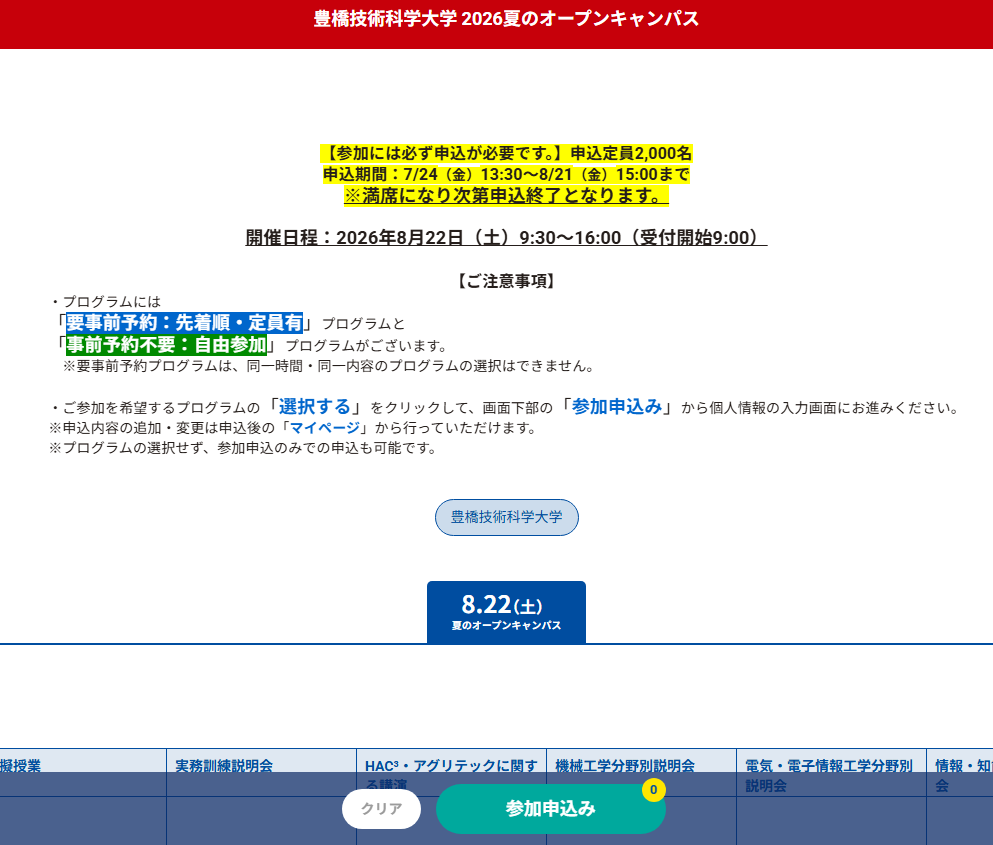The width and height of the screenshot is (993, 845).
Task: Click the blue マイページ text
Action: click(325, 428)
